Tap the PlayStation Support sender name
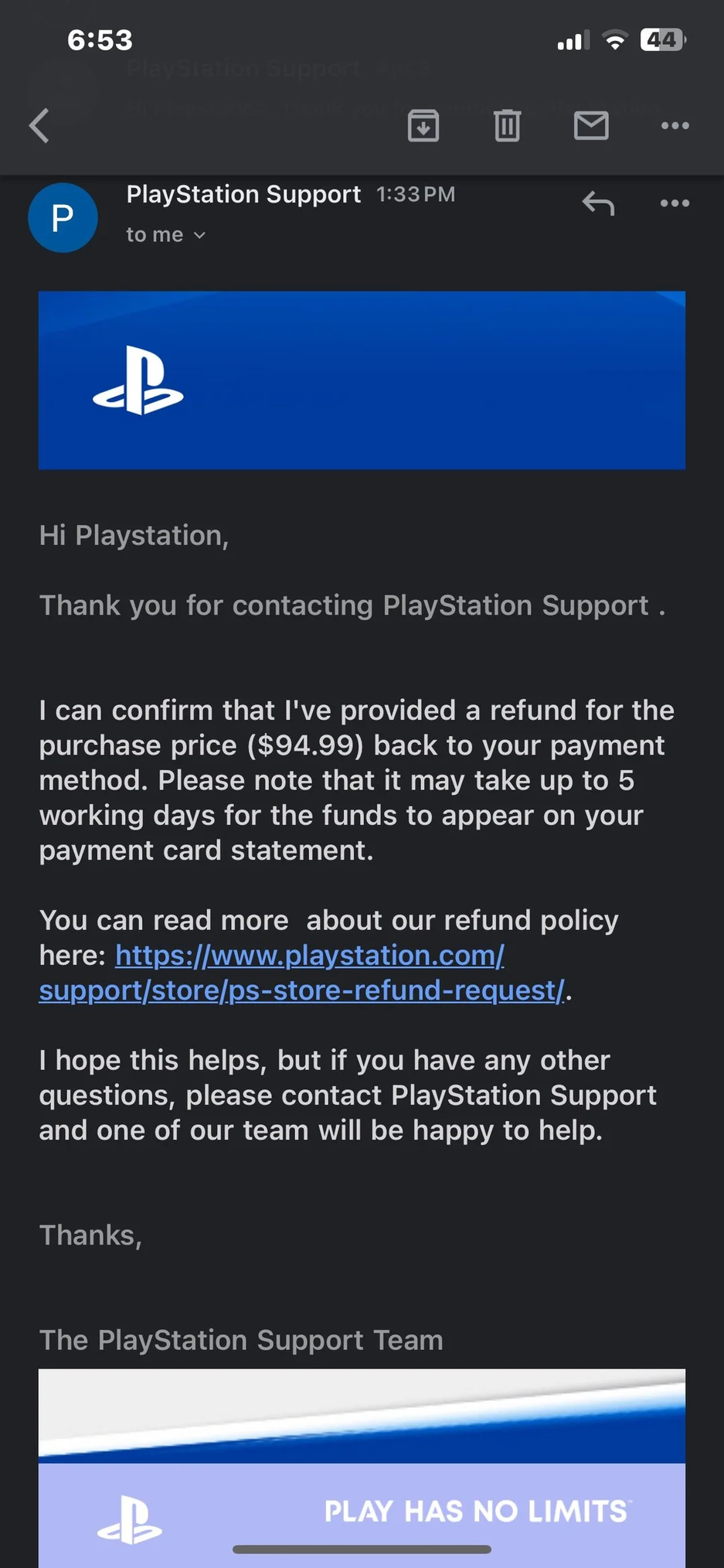 (243, 194)
